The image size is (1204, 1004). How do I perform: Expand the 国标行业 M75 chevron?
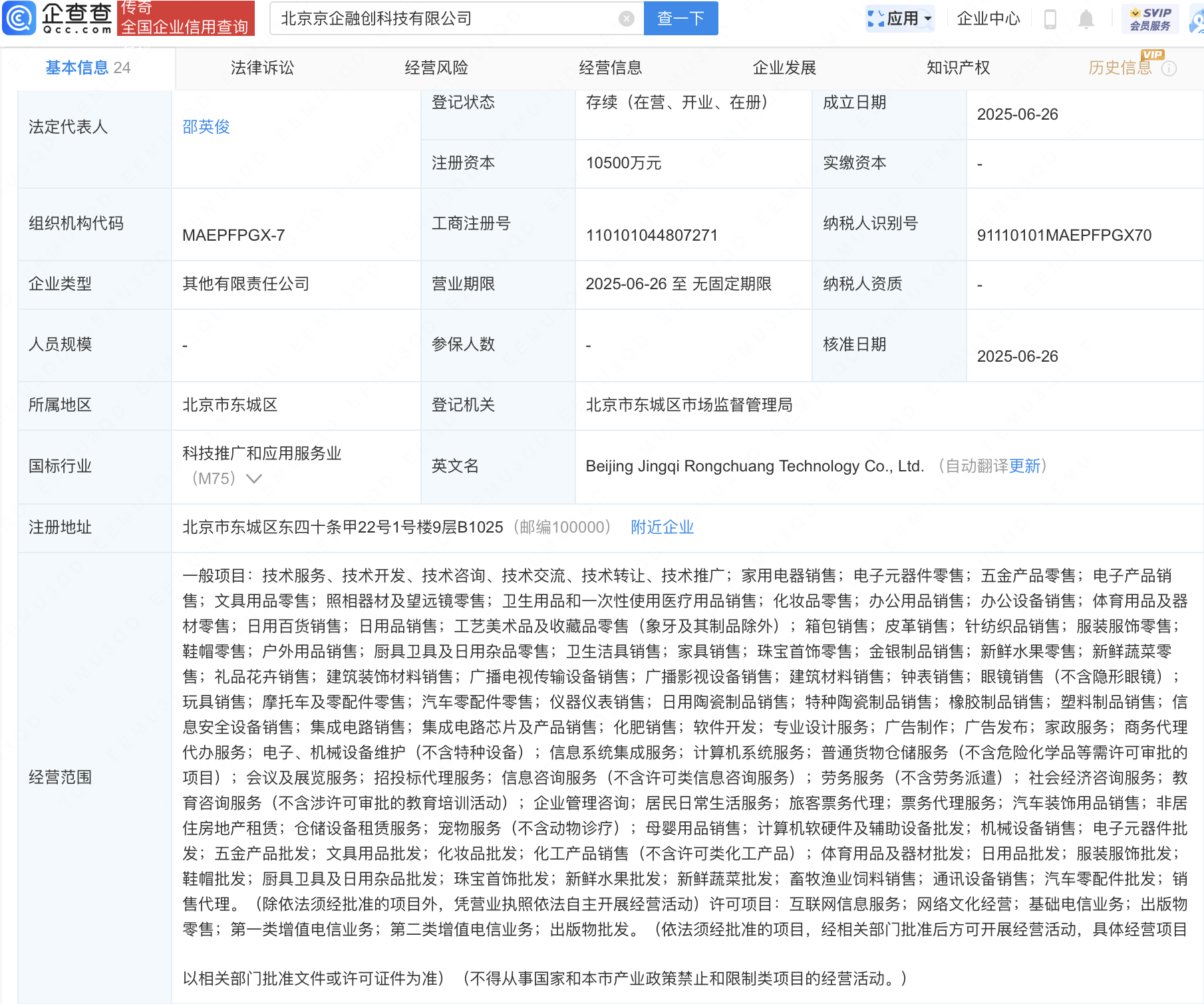tap(254, 479)
